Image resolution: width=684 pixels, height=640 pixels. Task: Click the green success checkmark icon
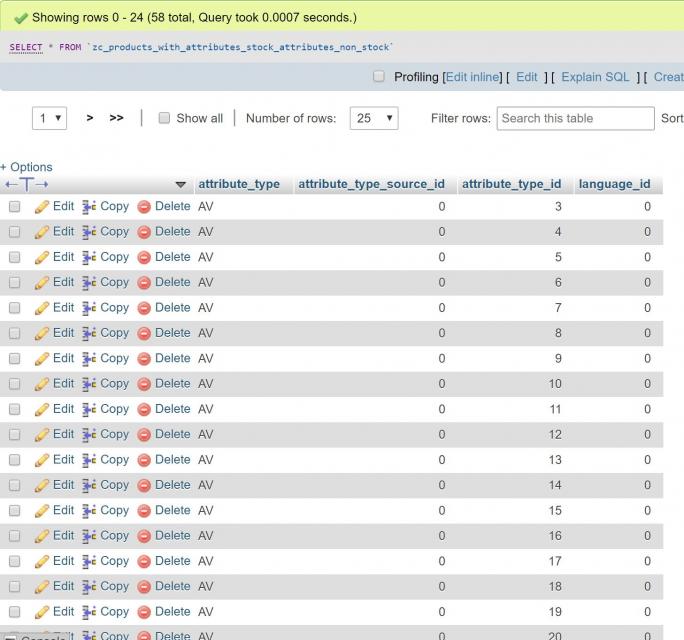coord(21,18)
